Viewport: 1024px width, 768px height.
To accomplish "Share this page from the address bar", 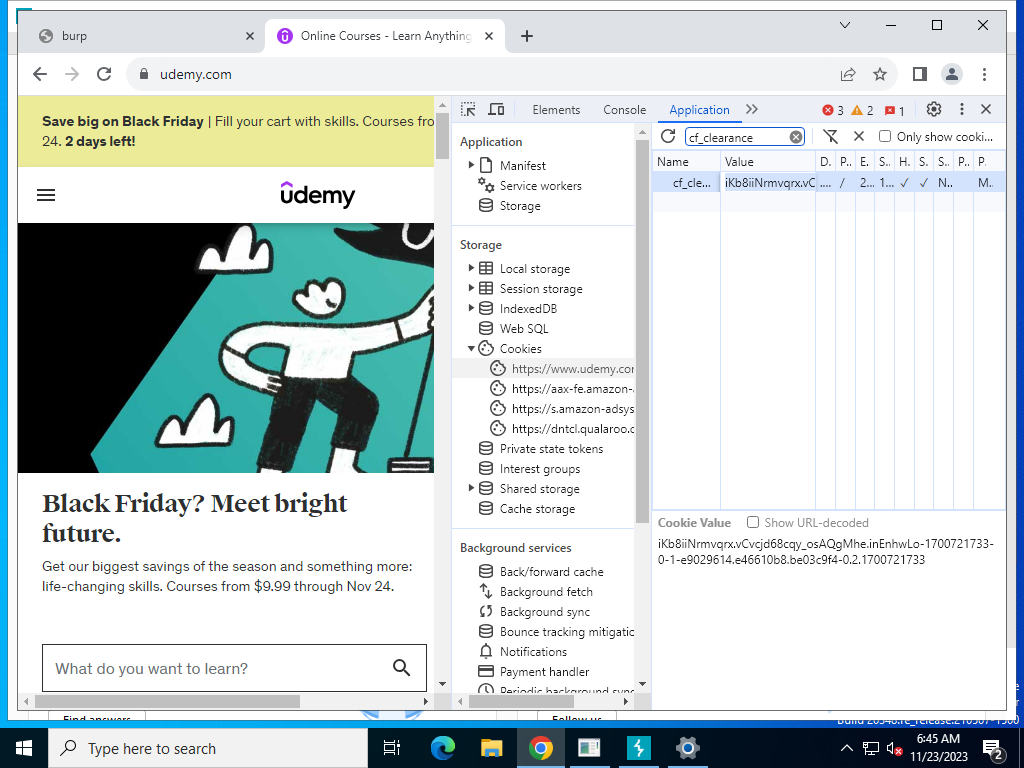I will click(848, 74).
